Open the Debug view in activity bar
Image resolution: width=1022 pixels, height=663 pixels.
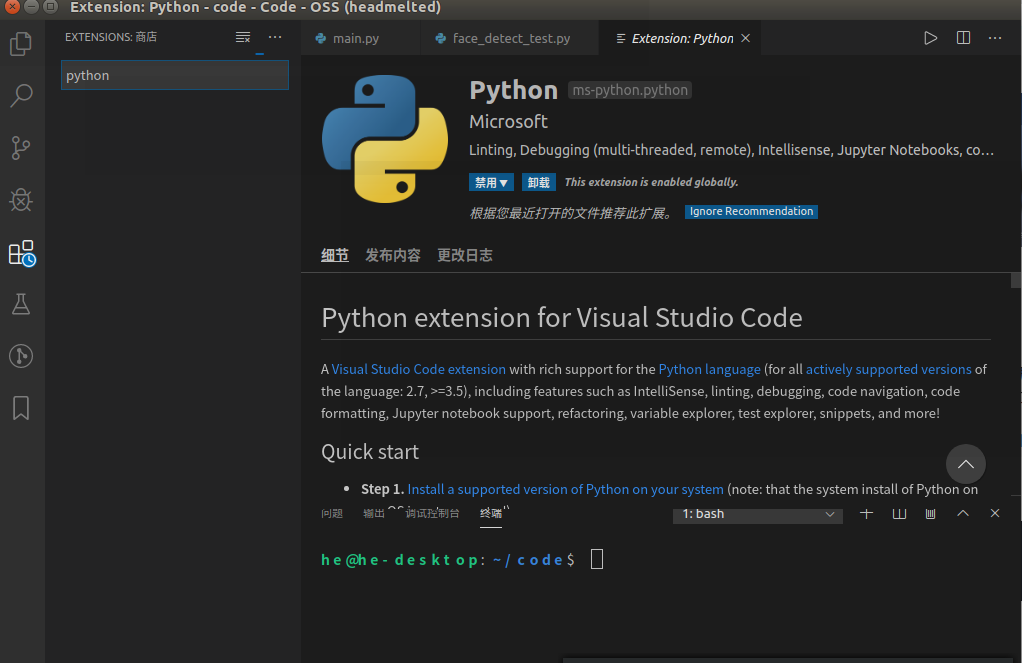click(20, 200)
